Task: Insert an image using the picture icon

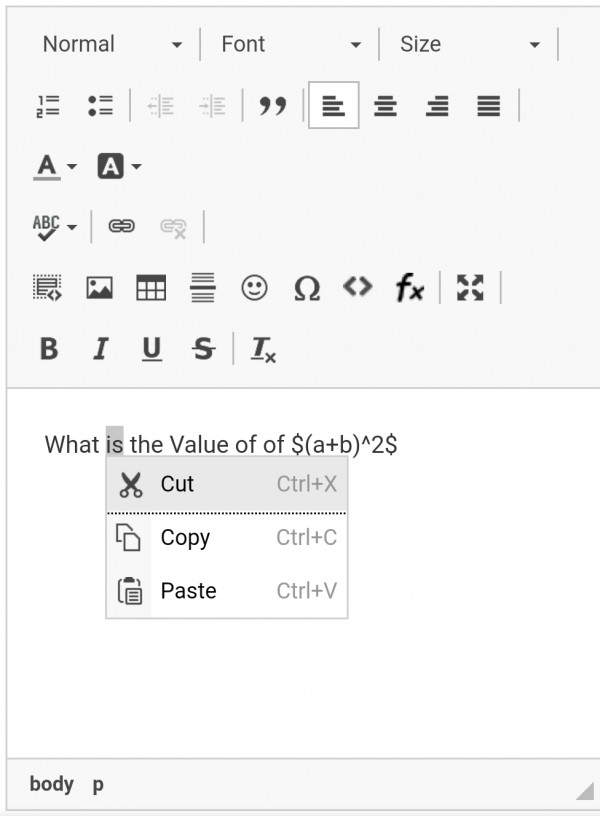Action: click(x=99, y=289)
